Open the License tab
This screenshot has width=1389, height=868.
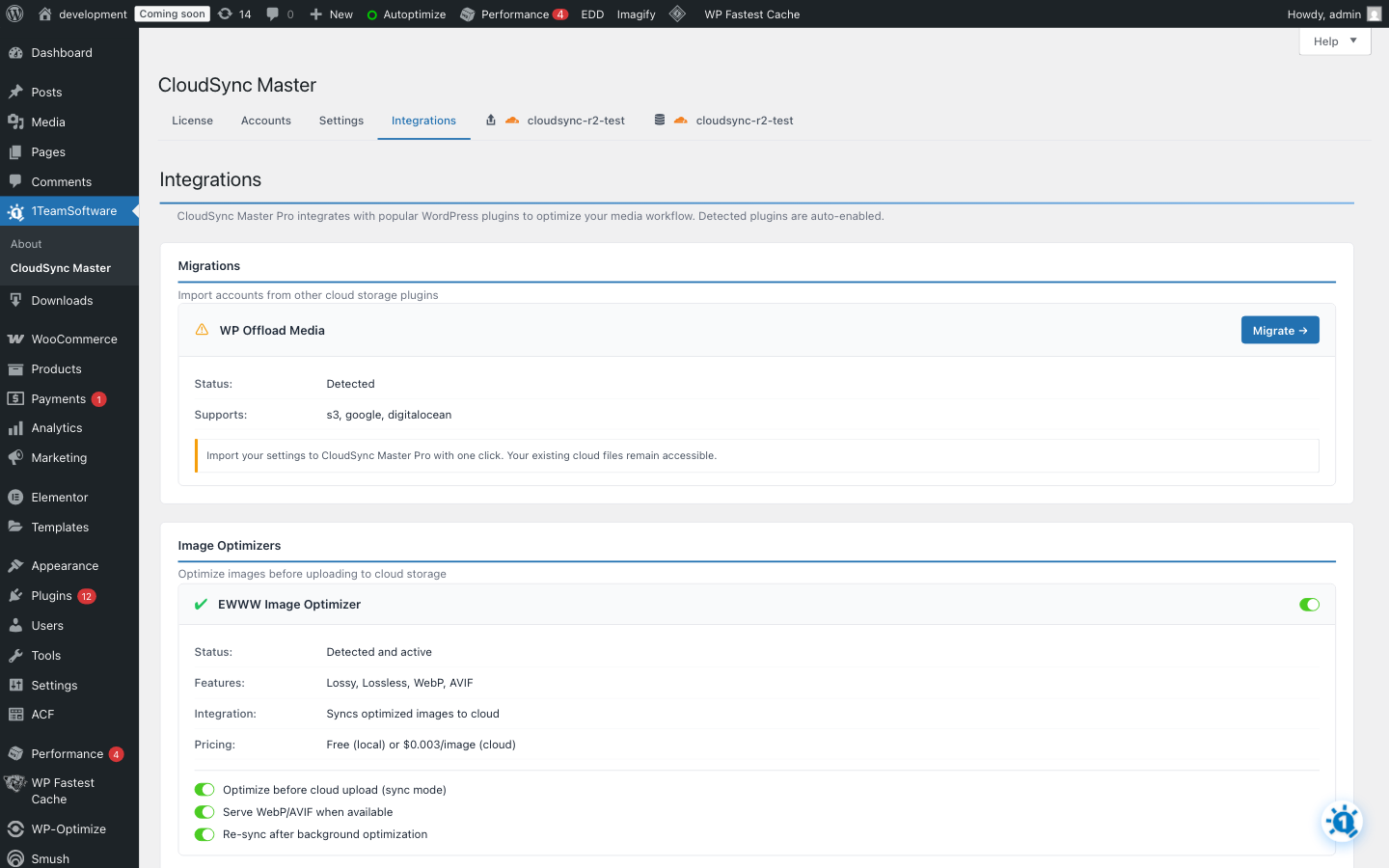click(192, 121)
